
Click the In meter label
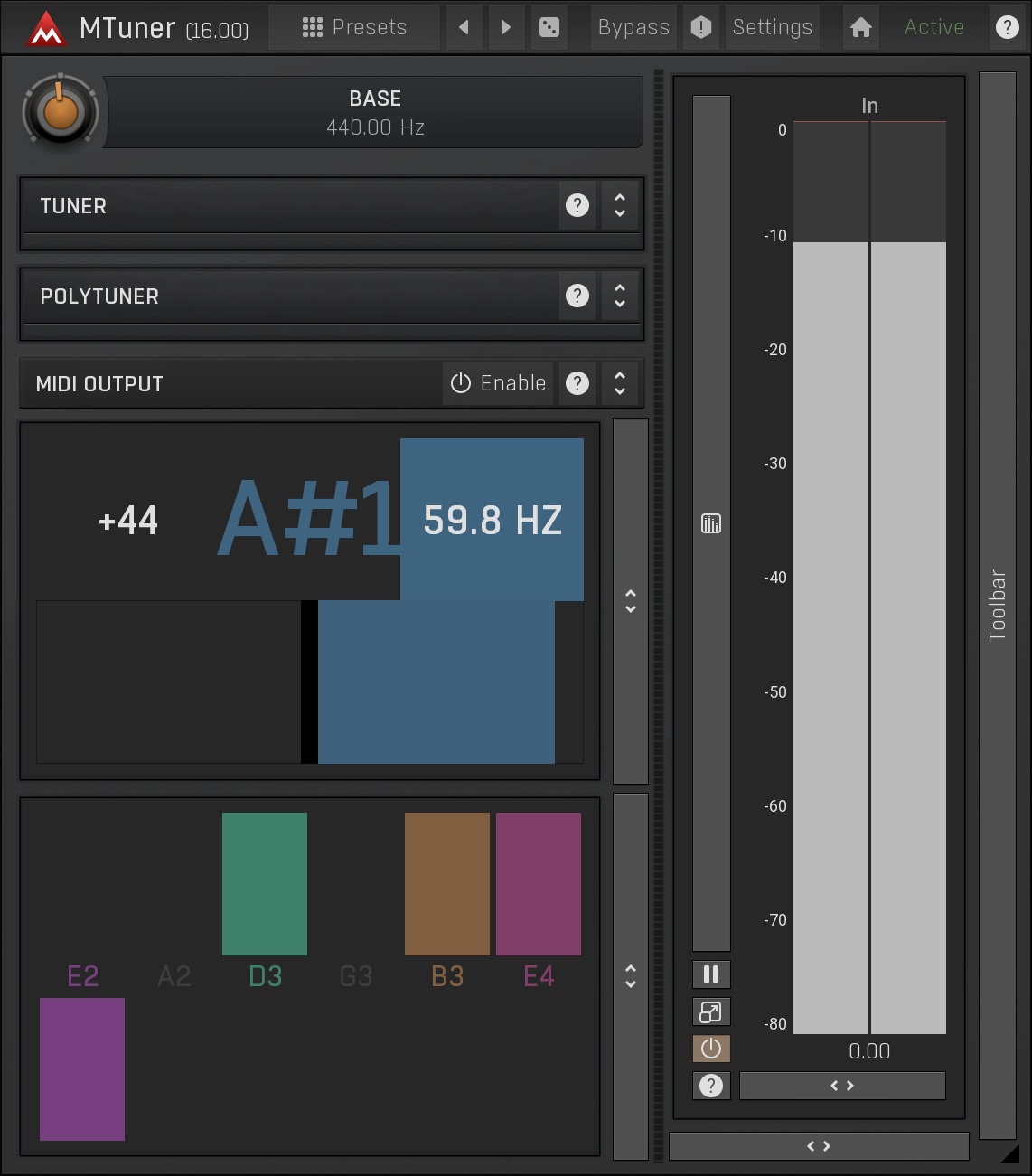[869, 106]
